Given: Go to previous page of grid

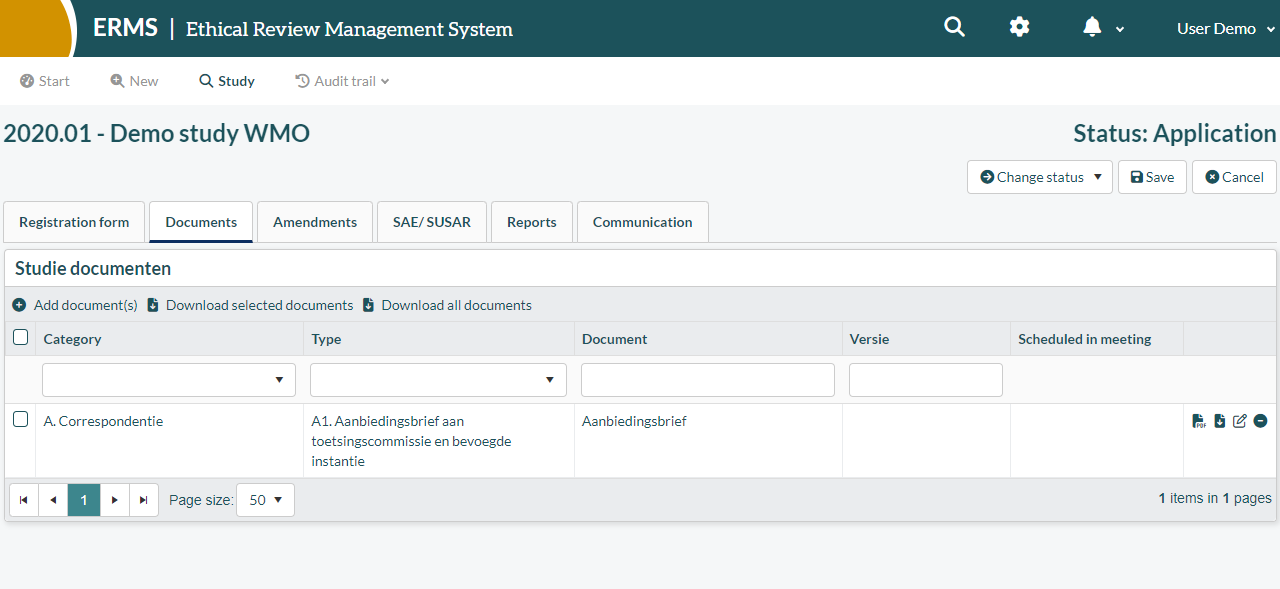Looking at the screenshot, I should 53,500.
